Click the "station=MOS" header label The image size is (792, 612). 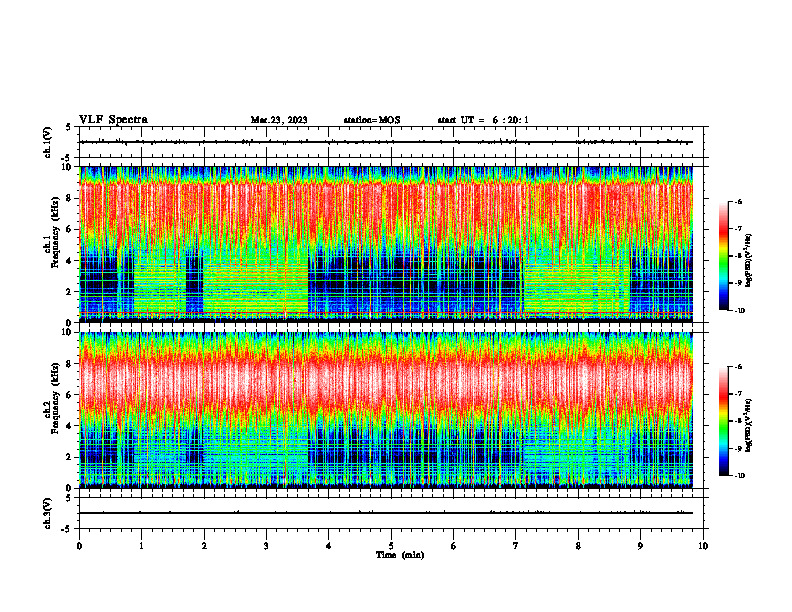click(372, 120)
